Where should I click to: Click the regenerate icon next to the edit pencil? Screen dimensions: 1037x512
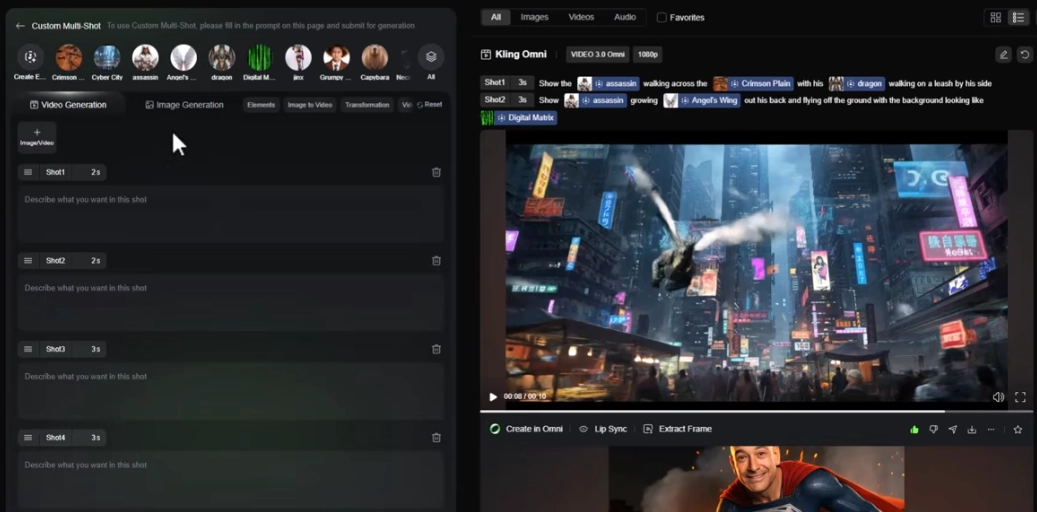pos(1024,55)
